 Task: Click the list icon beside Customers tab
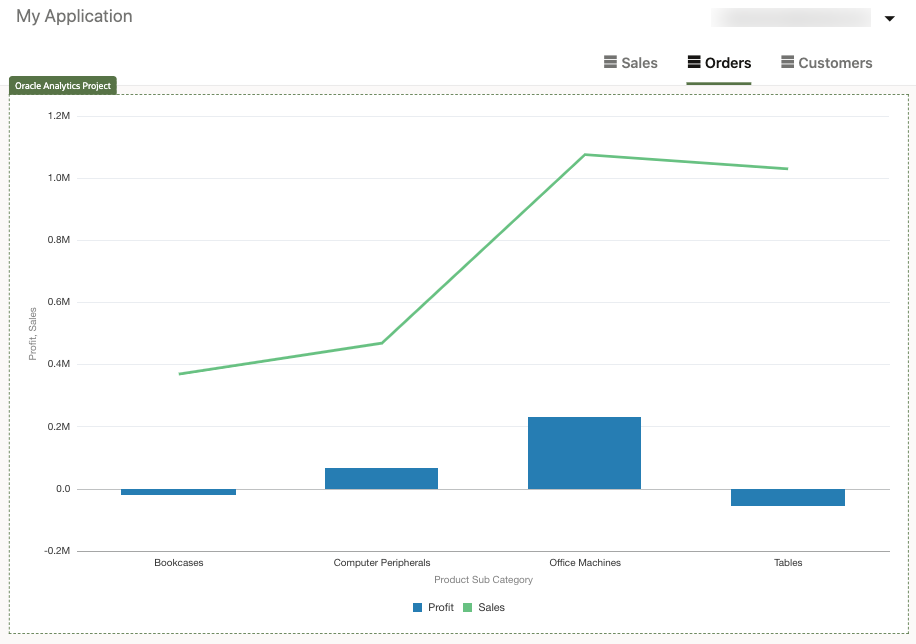[x=787, y=62]
